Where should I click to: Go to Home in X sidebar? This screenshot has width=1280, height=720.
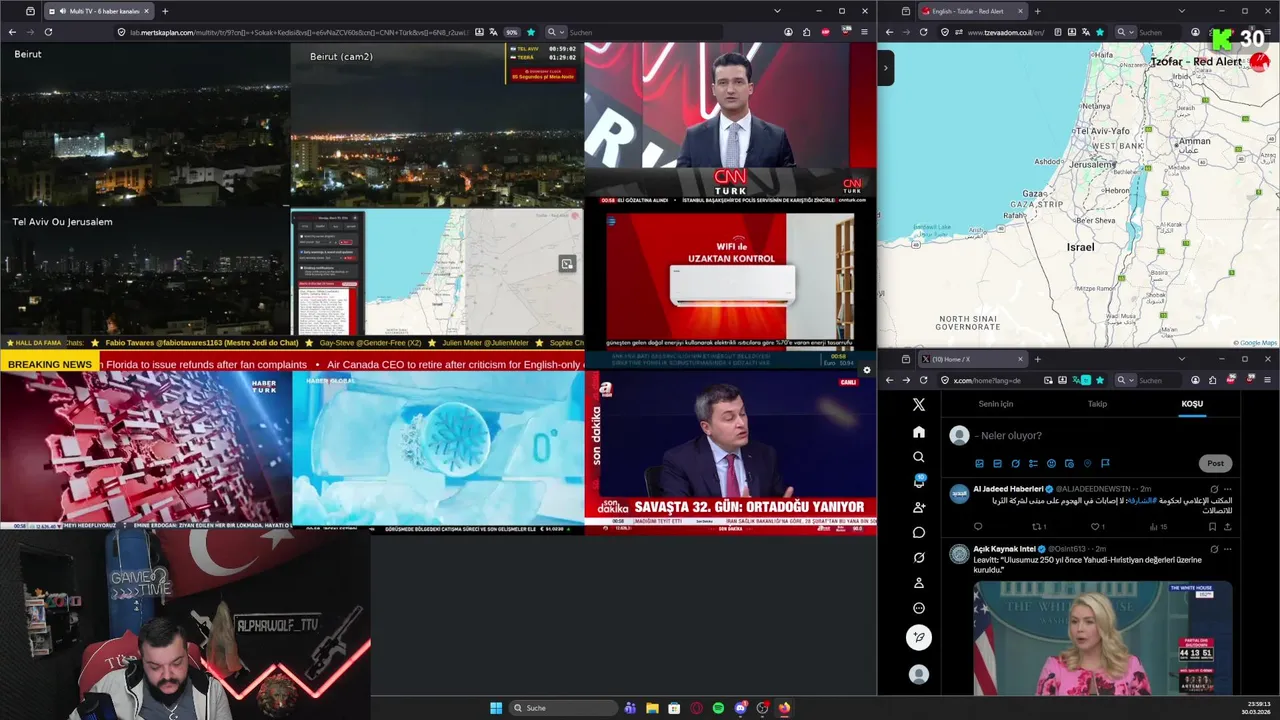pos(919,432)
